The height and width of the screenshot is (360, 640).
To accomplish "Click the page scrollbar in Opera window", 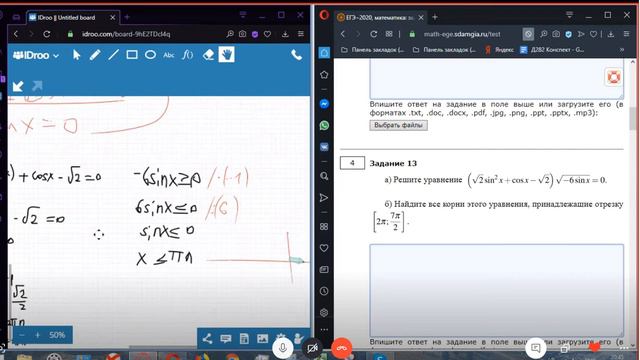I will (633, 120).
